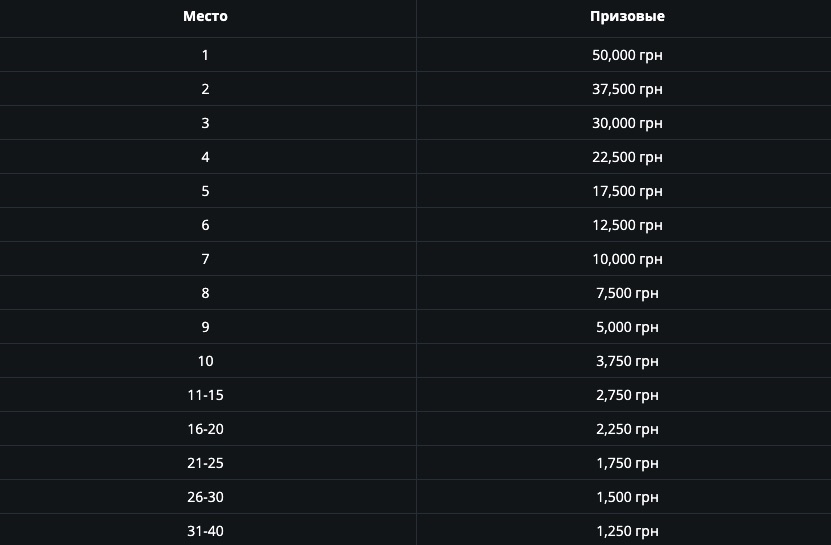This screenshot has width=831, height=545.
Task: Click the 16-20 place range cell
Action: (x=205, y=429)
